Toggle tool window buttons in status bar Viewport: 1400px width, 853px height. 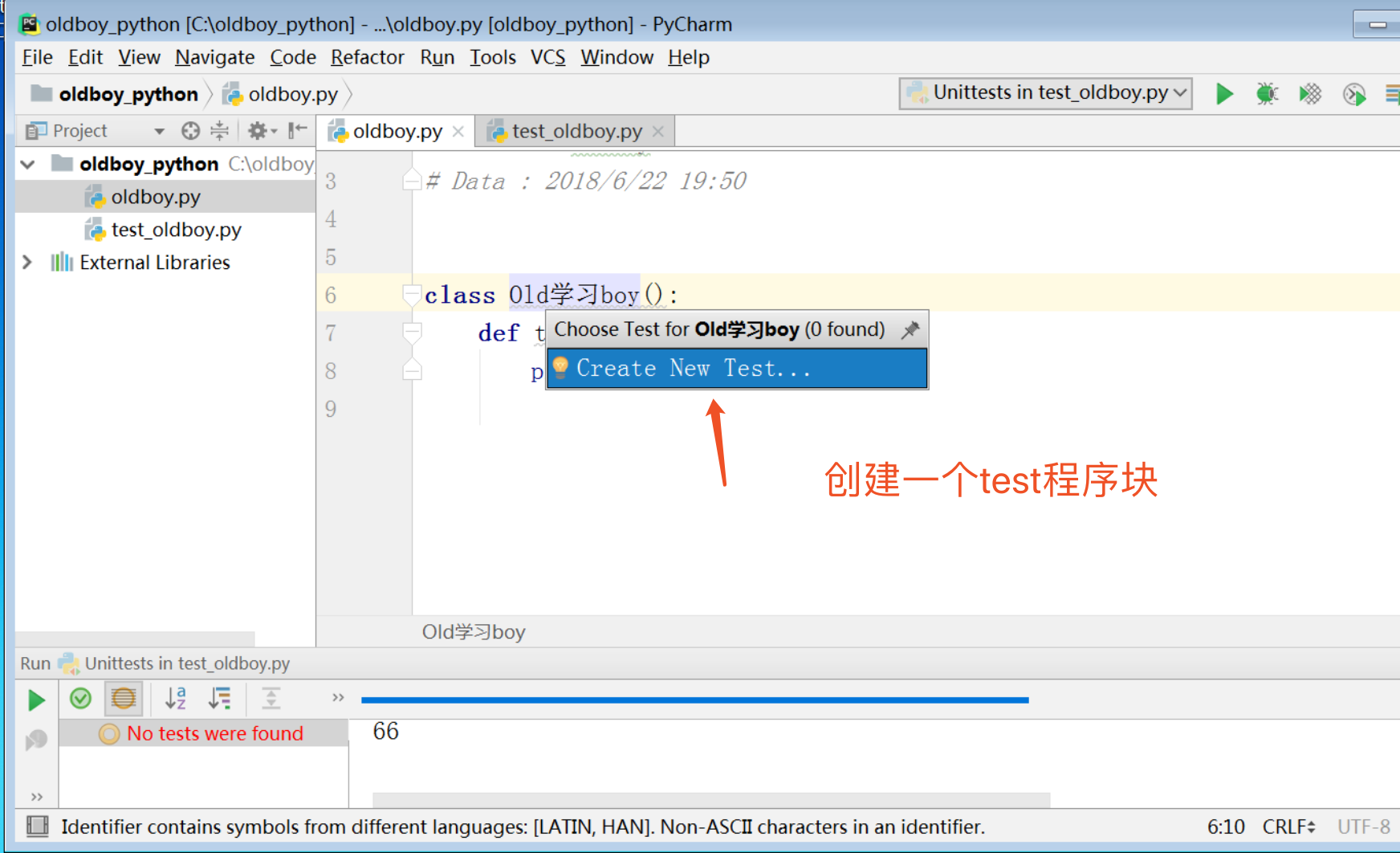tap(37, 826)
